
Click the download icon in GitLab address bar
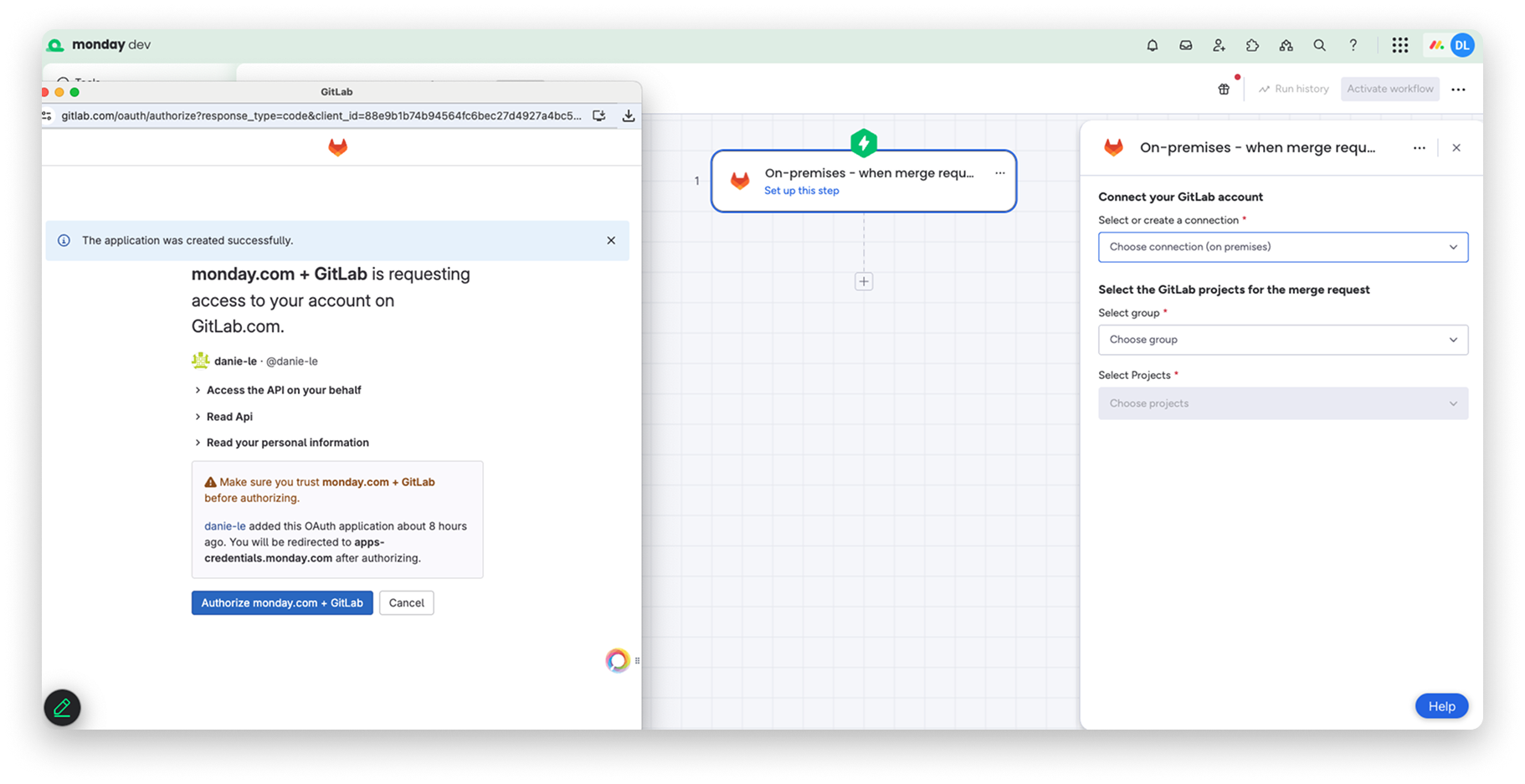(x=628, y=115)
